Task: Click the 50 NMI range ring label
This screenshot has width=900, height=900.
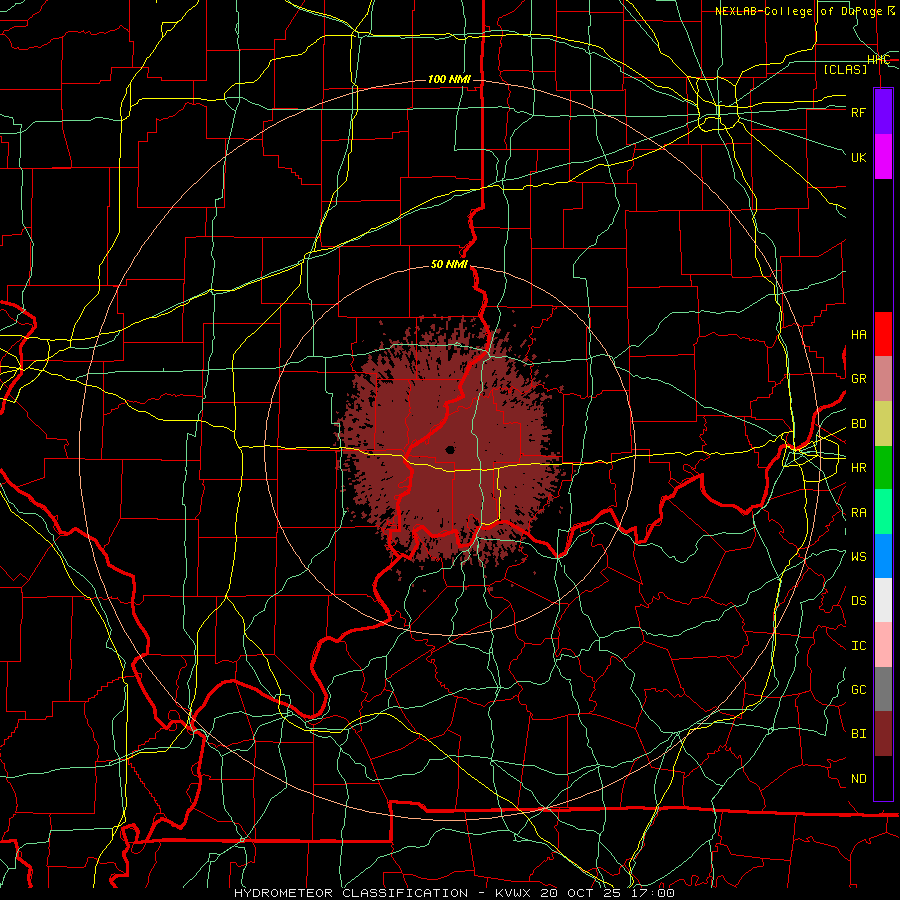Action: click(449, 264)
